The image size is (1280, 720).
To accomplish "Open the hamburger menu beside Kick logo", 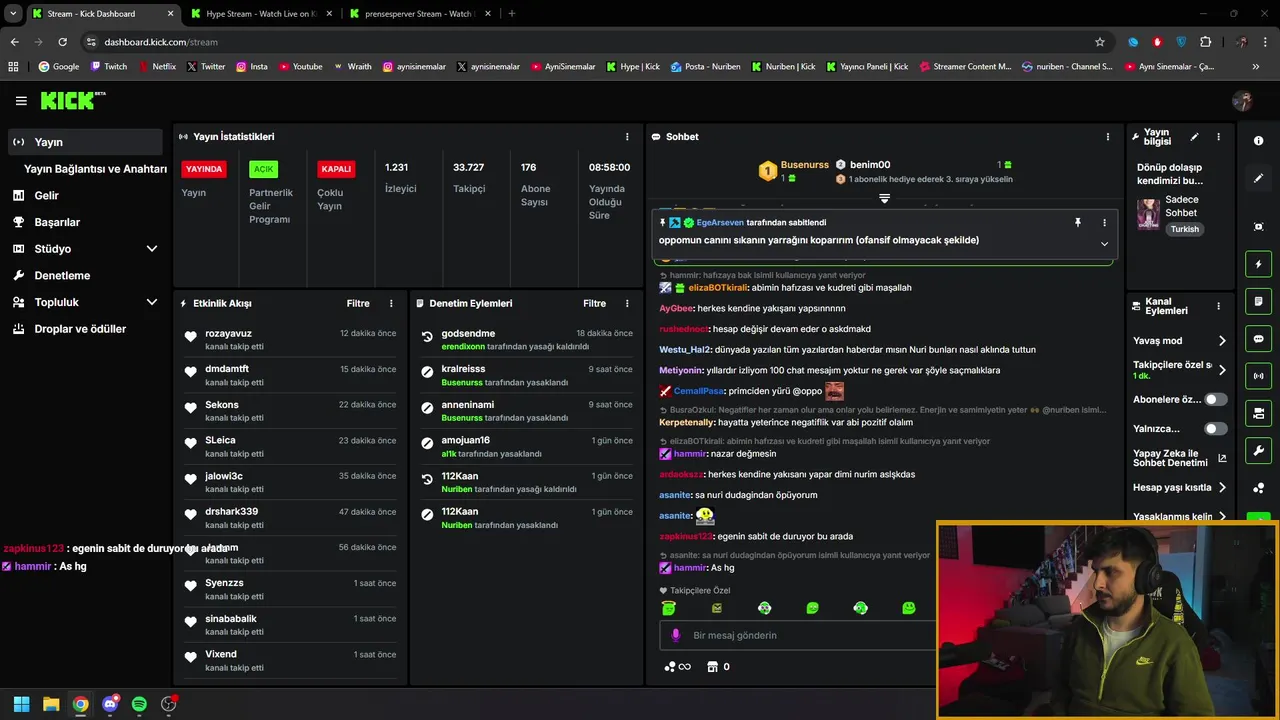I will tap(21, 101).
